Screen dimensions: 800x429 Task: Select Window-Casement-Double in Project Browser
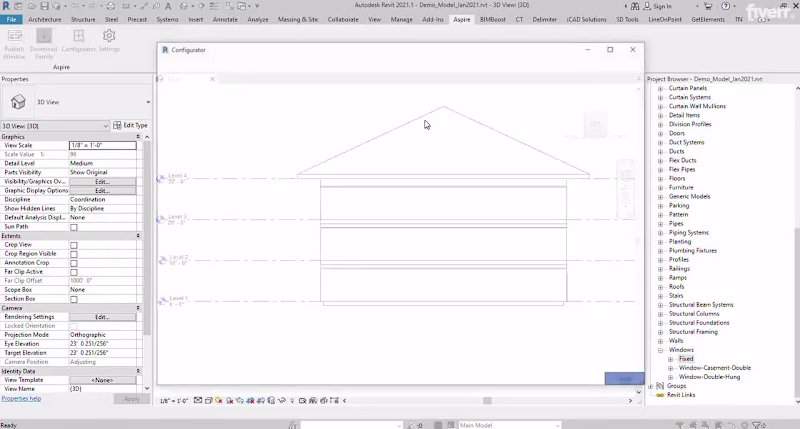715,368
